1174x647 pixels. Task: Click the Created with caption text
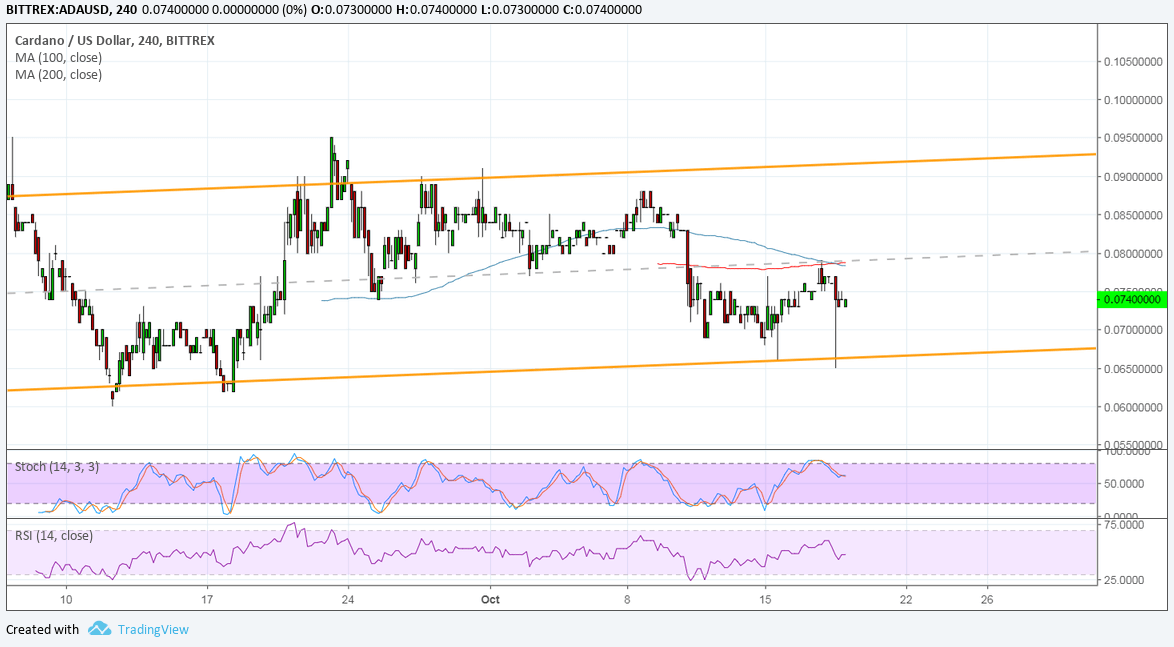pos(42,630)
